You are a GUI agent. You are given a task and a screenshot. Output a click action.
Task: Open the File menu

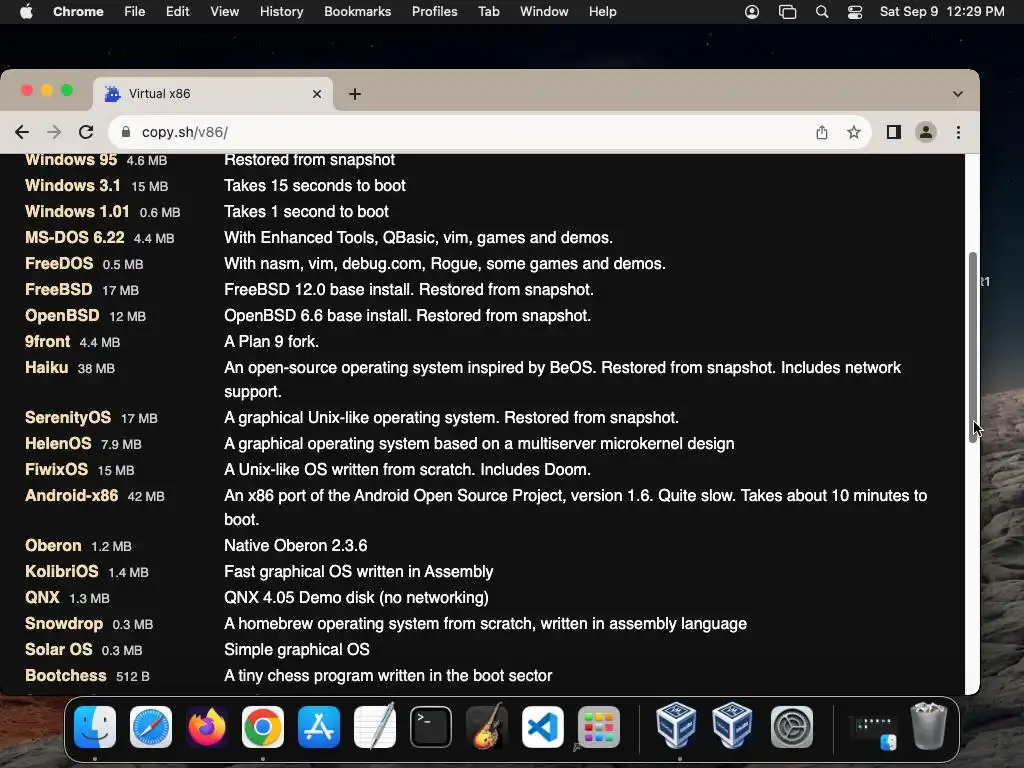point(135,12)
